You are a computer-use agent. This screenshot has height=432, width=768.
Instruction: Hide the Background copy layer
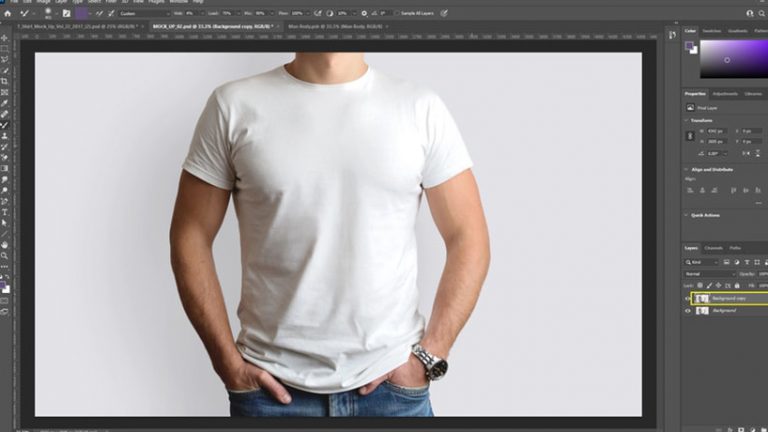688,298
